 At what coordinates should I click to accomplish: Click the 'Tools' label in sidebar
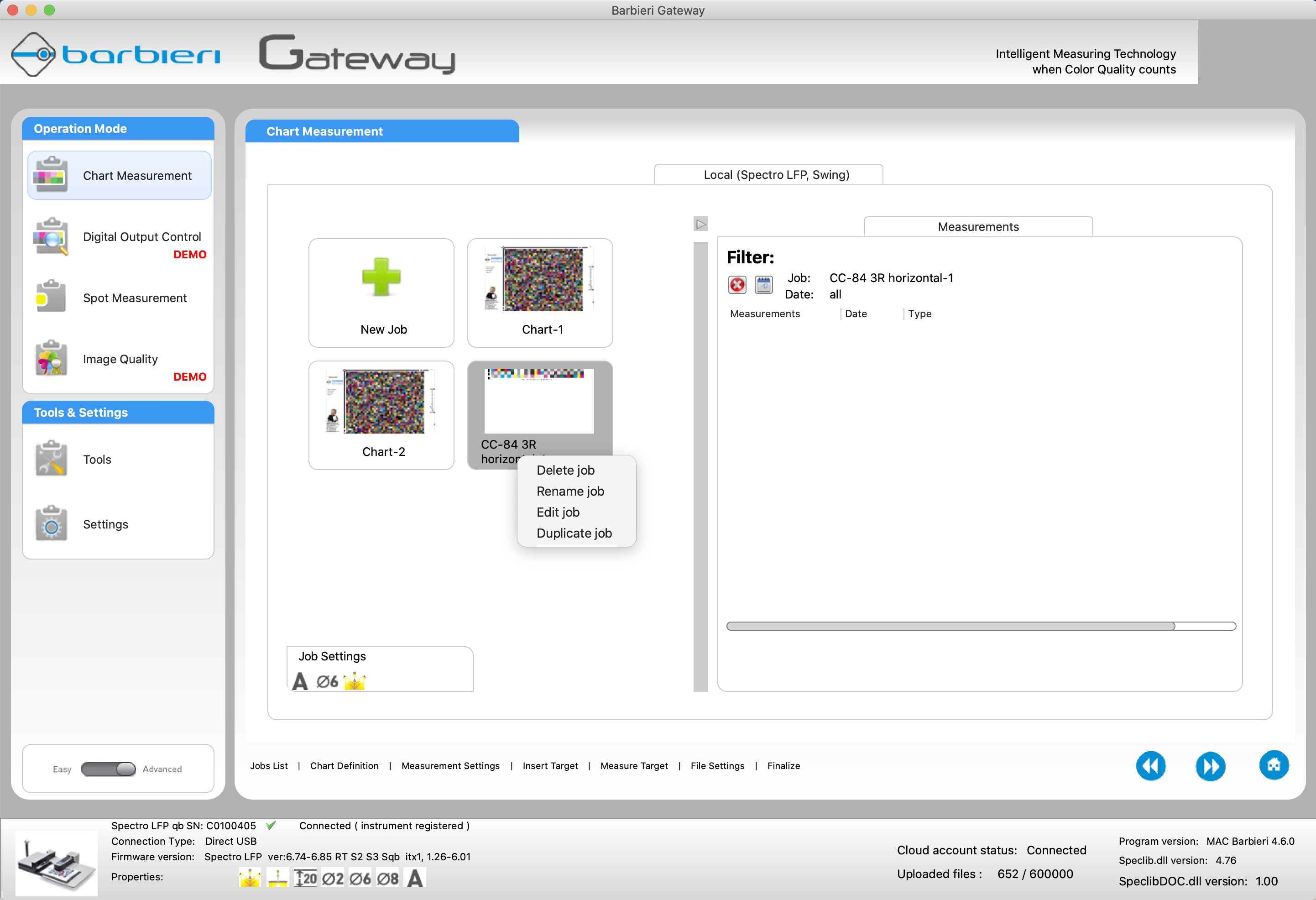pyautogui.click(x=97, y=459)
